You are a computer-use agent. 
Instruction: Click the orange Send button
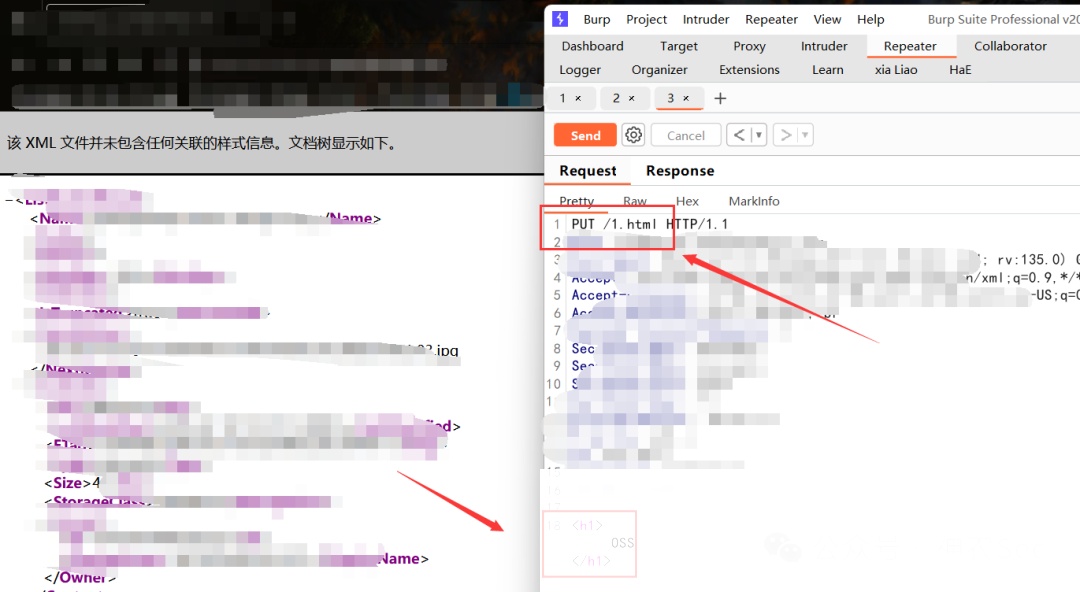[585, 135]
